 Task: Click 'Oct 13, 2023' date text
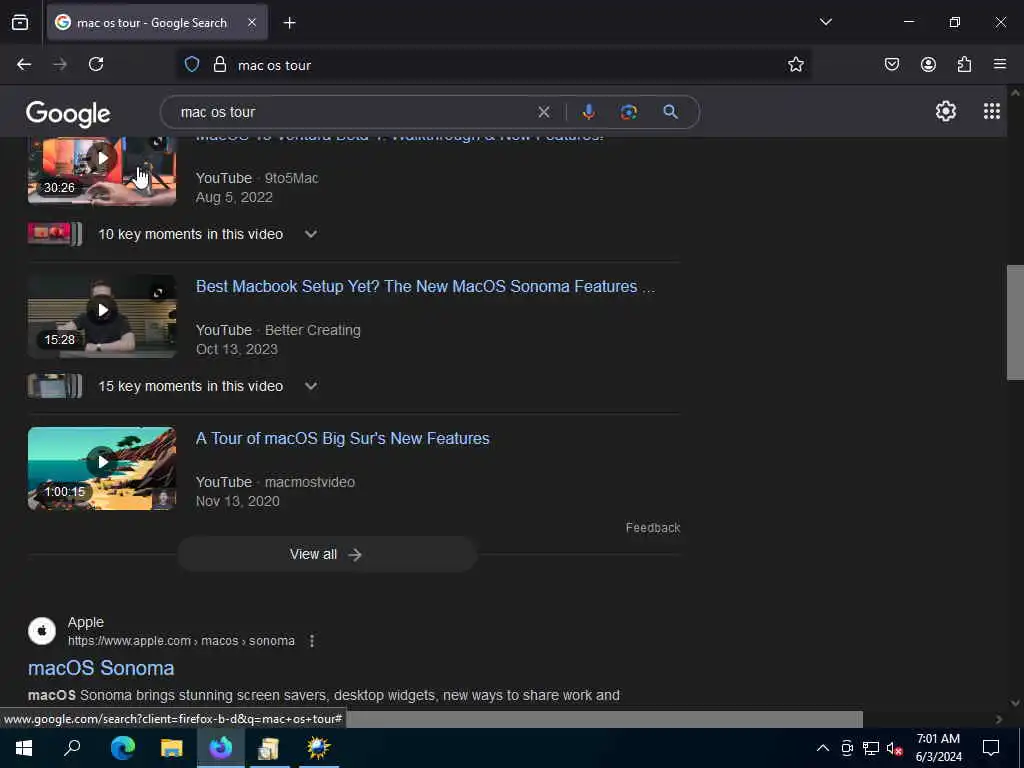coord(237,349)
